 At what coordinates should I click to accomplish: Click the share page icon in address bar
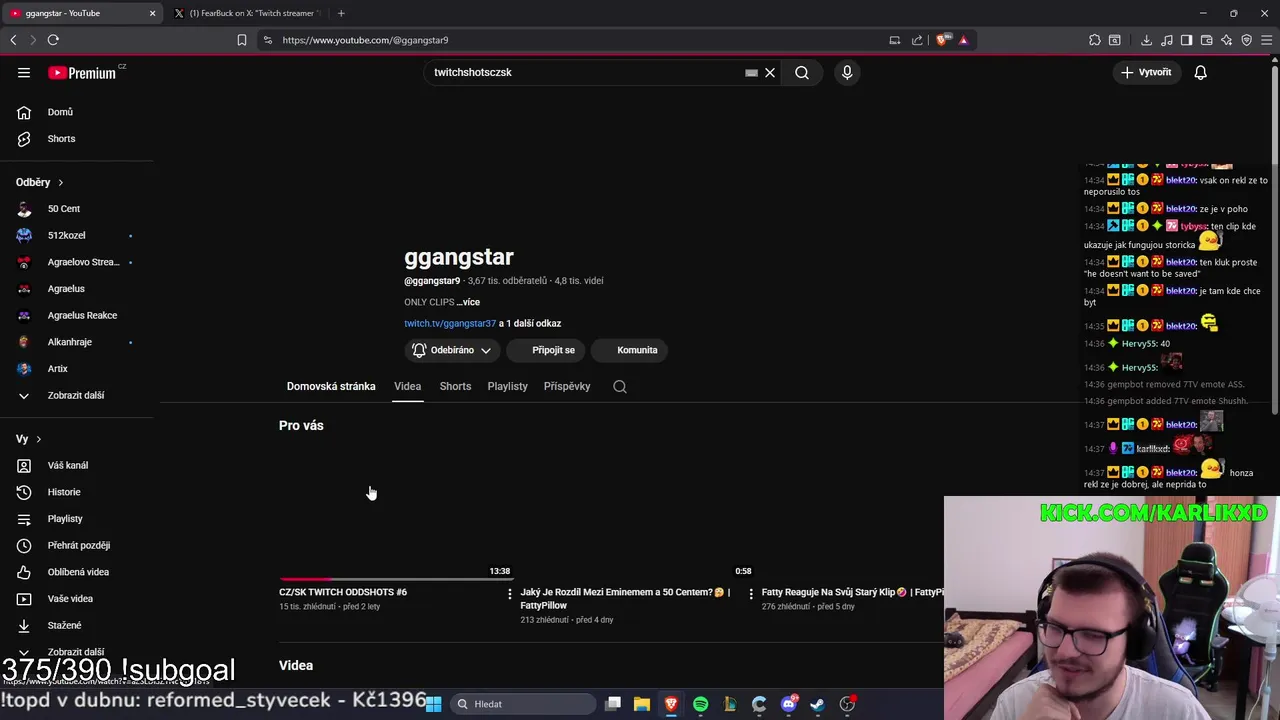click(x=917, y=40)
